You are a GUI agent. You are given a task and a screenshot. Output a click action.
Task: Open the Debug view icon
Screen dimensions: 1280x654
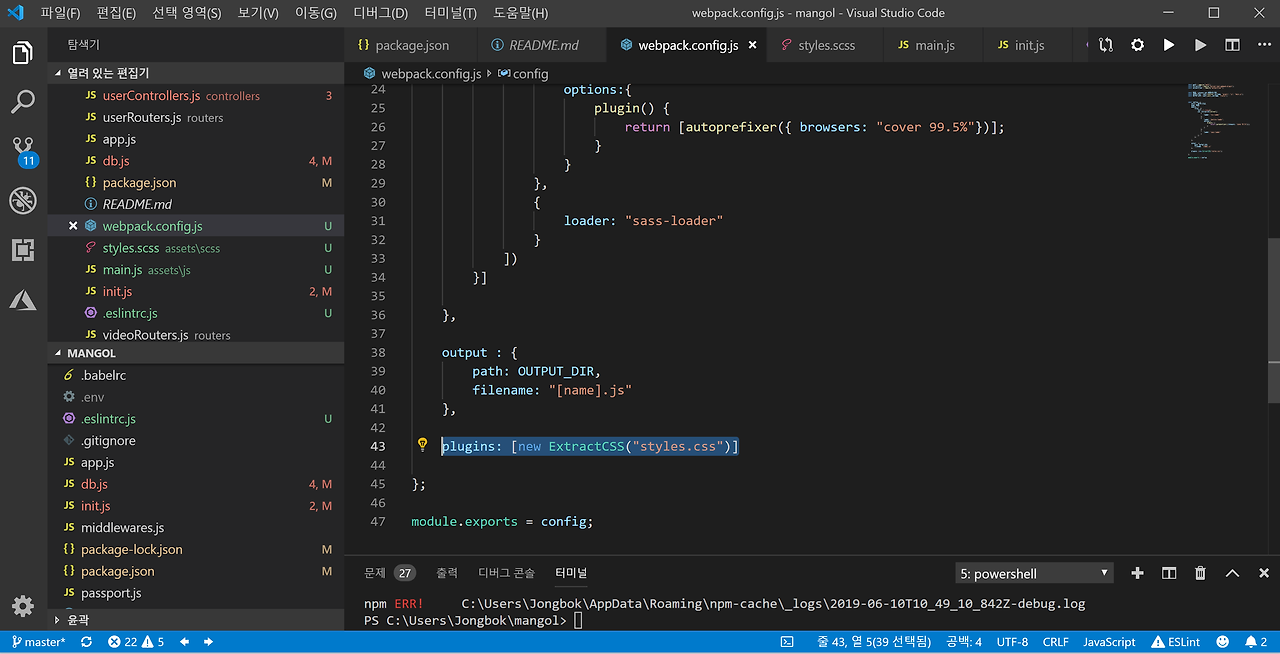click(x=23, y=200)
